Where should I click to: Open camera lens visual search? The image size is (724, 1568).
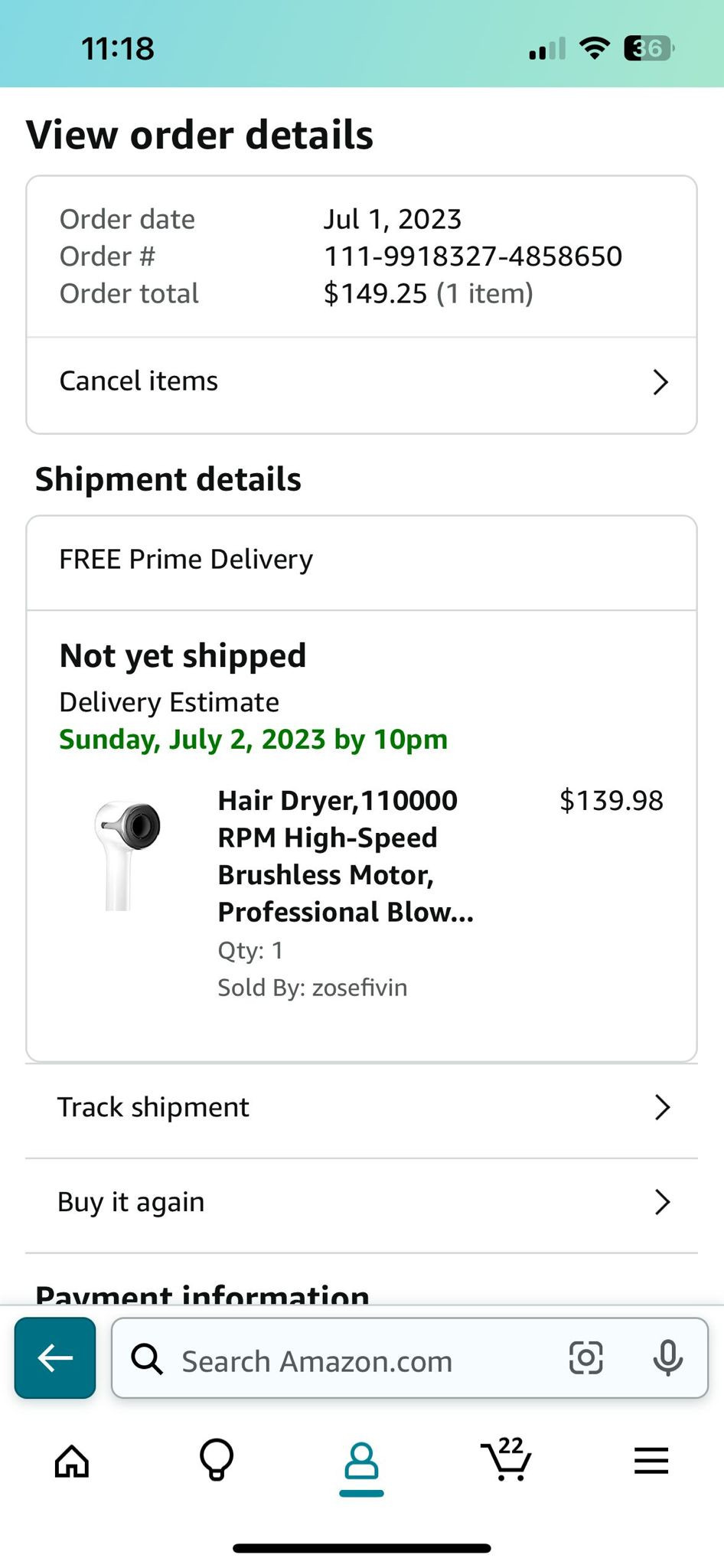(x=585, y=1358)
